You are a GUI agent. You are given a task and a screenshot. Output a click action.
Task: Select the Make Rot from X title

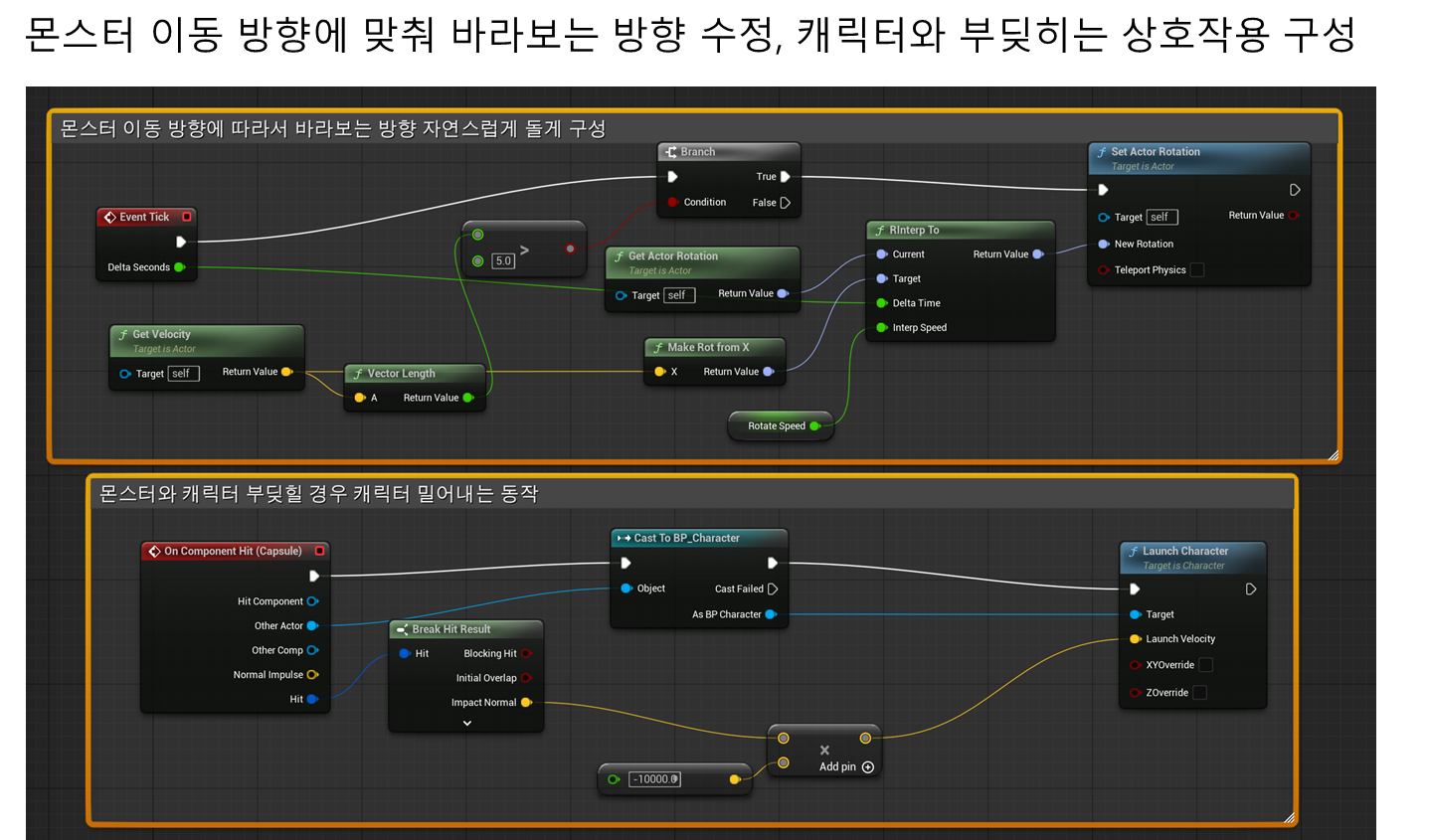click(708, 347)
